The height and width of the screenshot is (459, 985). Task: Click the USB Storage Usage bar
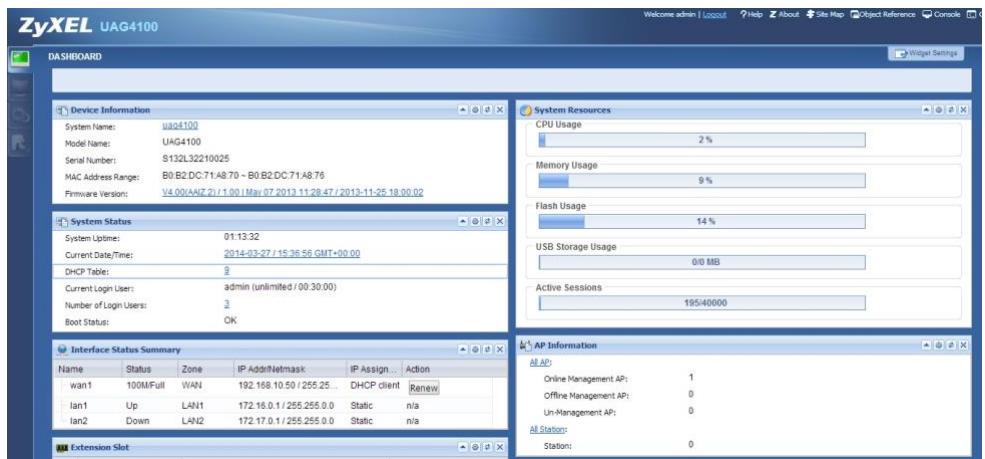702,262
